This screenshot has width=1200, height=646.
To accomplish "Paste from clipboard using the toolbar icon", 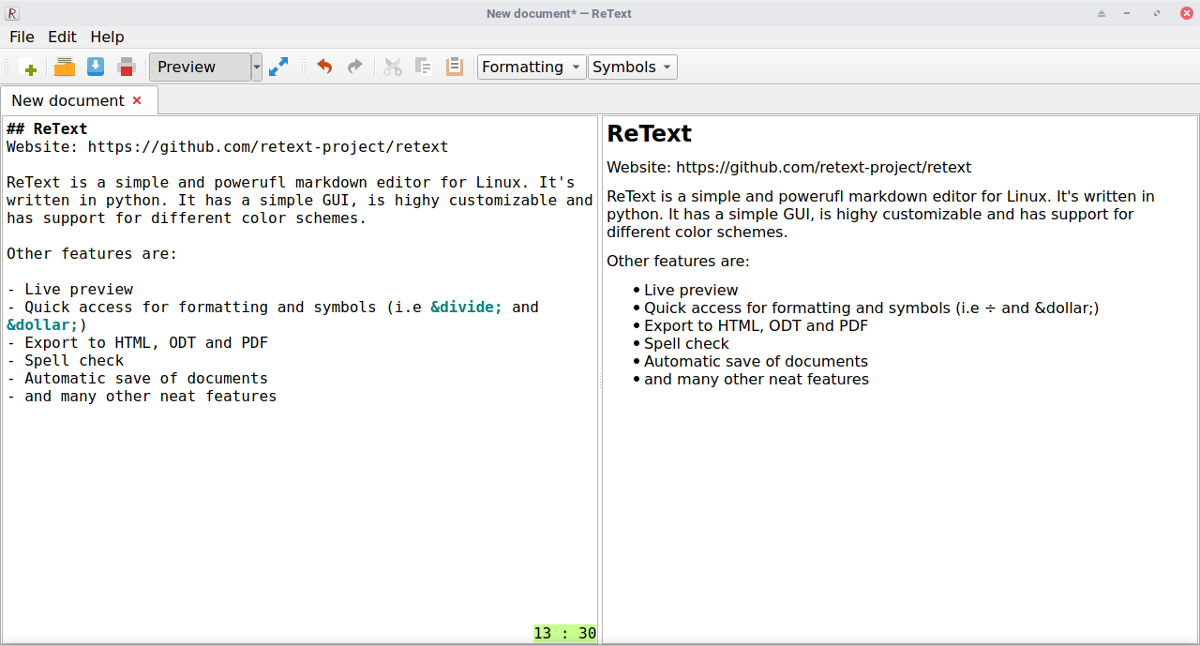I will 454,67.
